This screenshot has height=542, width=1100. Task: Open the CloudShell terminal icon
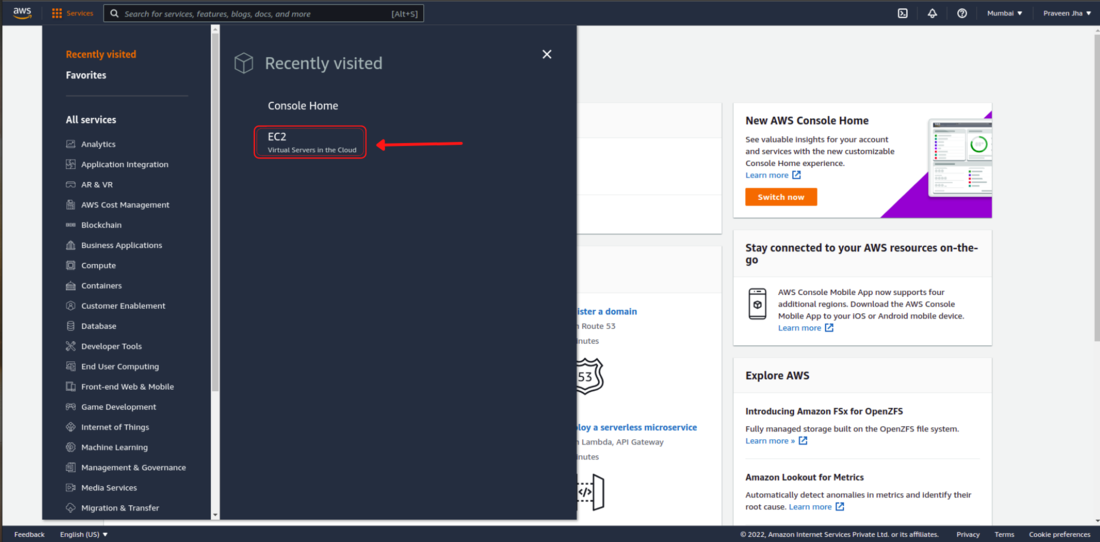(x=903, y=13)
